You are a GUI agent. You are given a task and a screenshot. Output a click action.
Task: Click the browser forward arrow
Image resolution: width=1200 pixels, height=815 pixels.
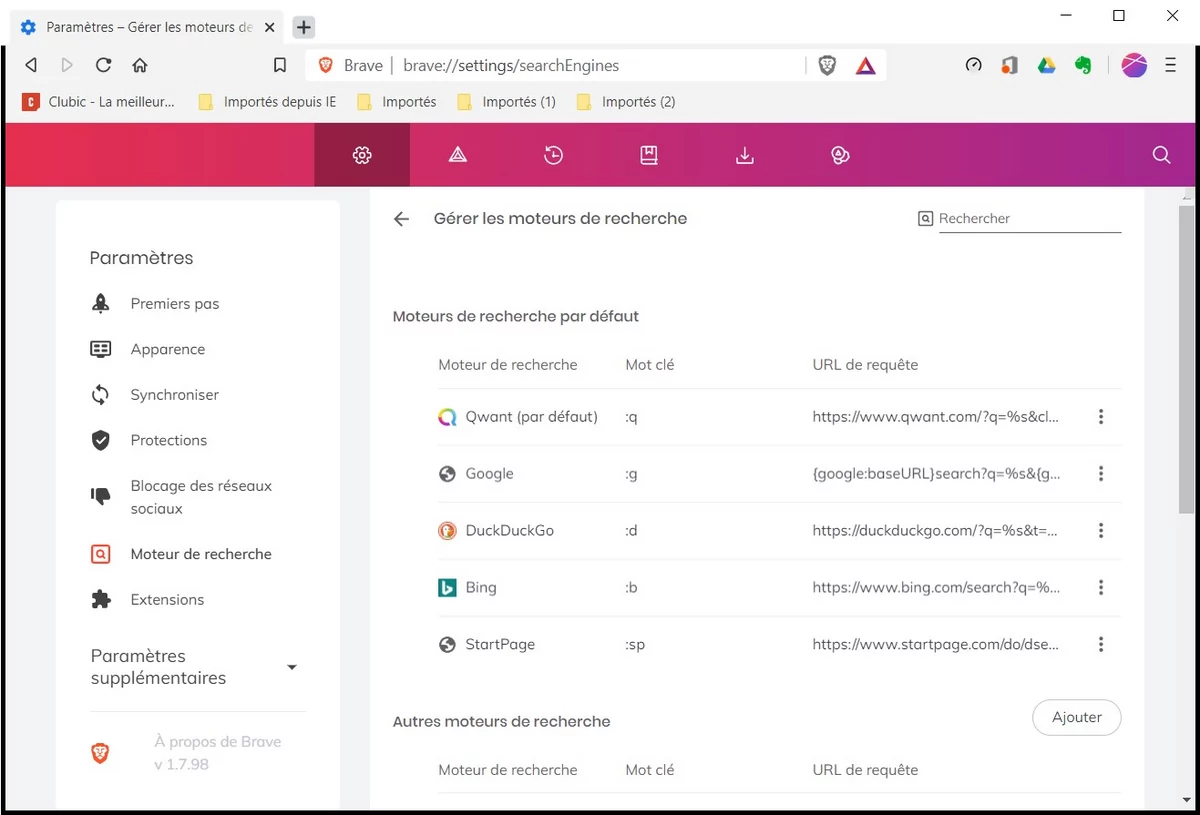67,65
